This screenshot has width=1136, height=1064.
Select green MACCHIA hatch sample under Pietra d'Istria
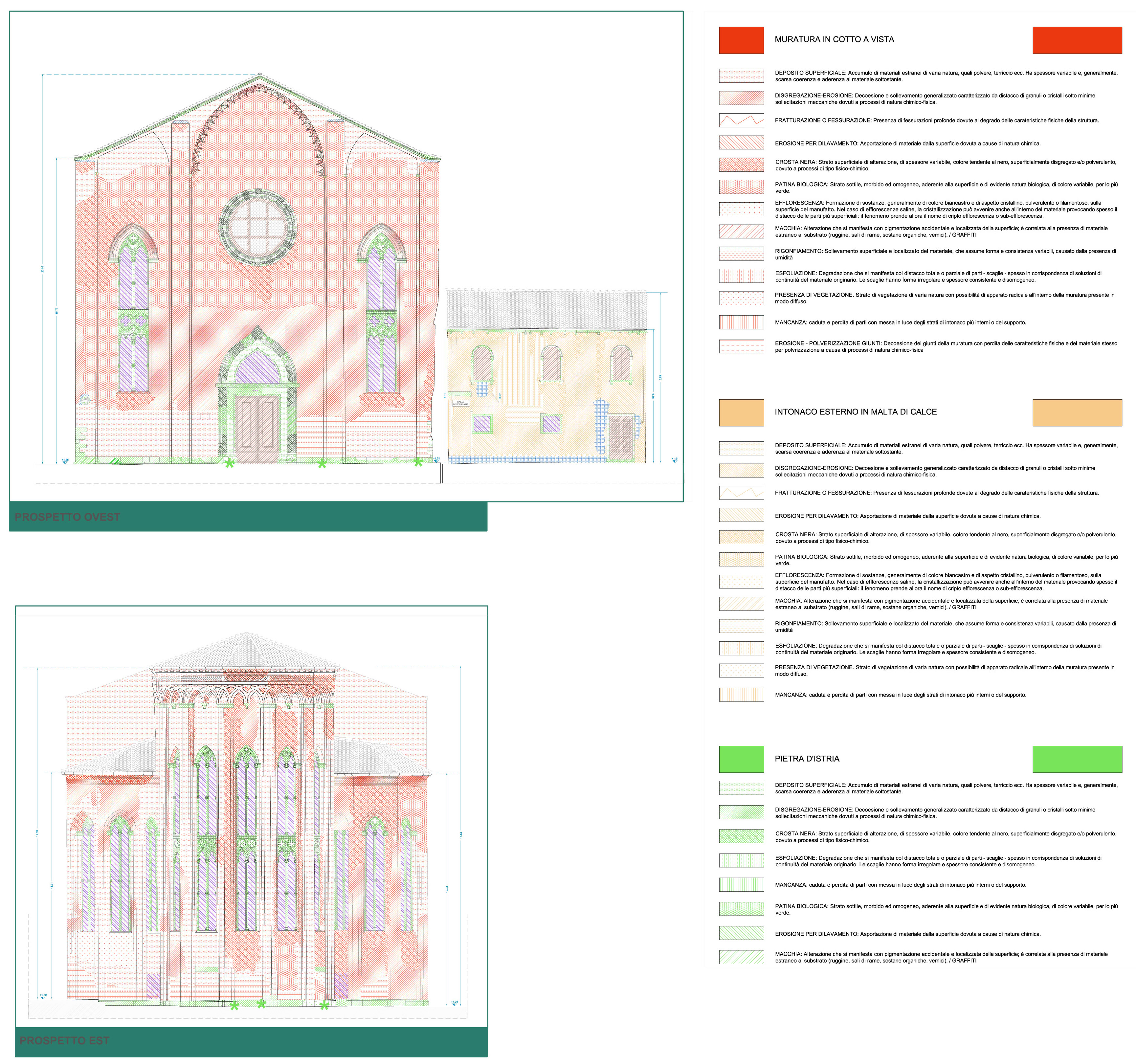(x=741, y=957)
